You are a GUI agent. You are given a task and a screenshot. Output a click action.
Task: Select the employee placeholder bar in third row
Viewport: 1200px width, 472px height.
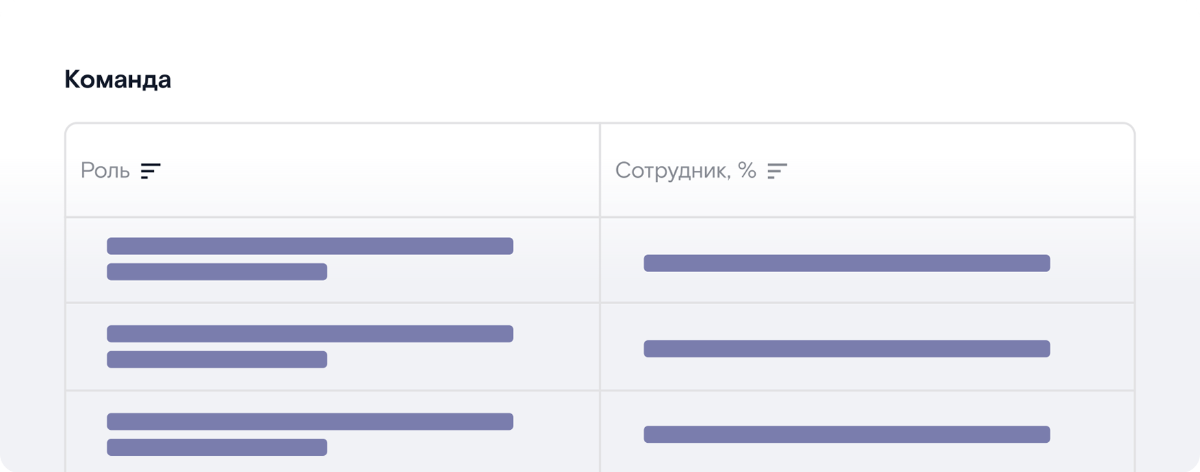tap(846, 435)
